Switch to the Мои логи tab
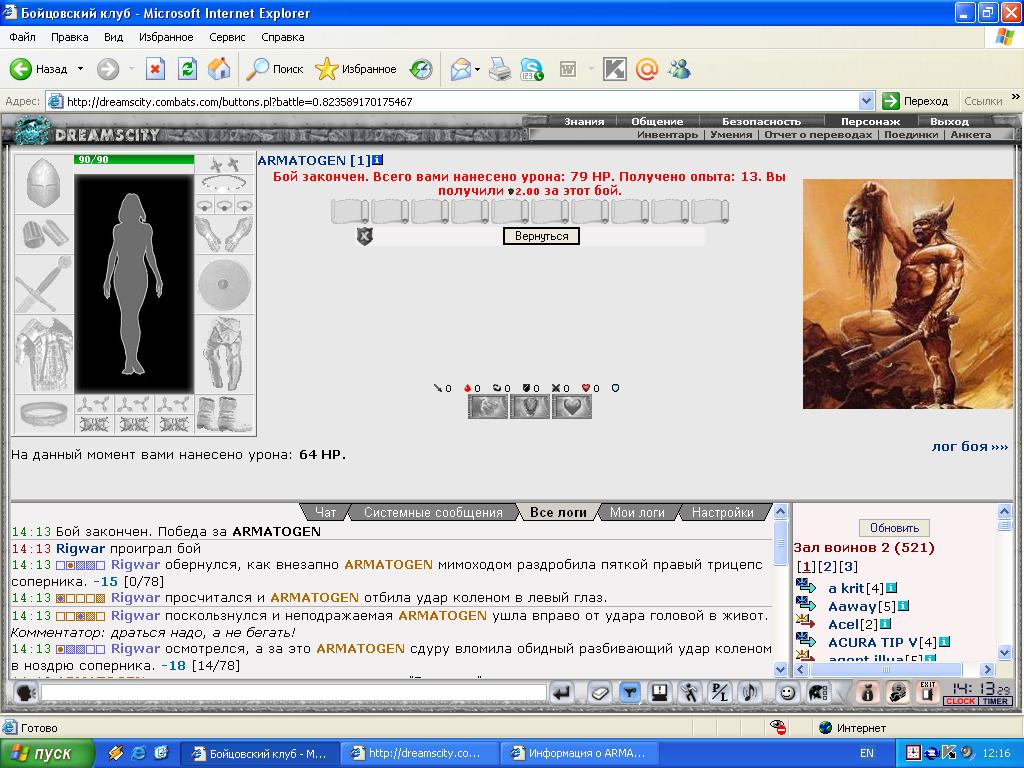 [637, 513]
